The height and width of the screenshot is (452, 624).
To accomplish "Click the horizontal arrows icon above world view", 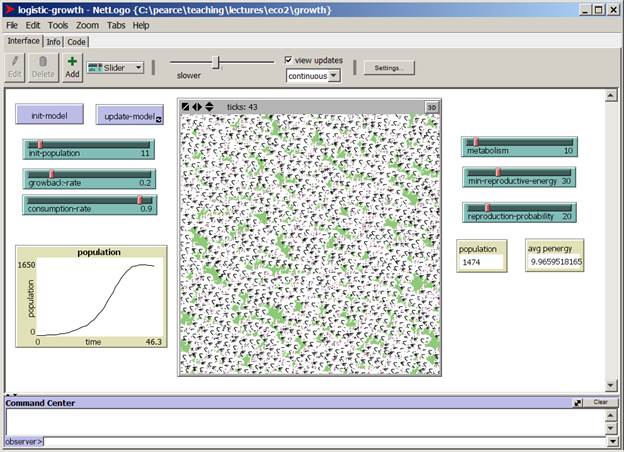I will click(197, 107).
